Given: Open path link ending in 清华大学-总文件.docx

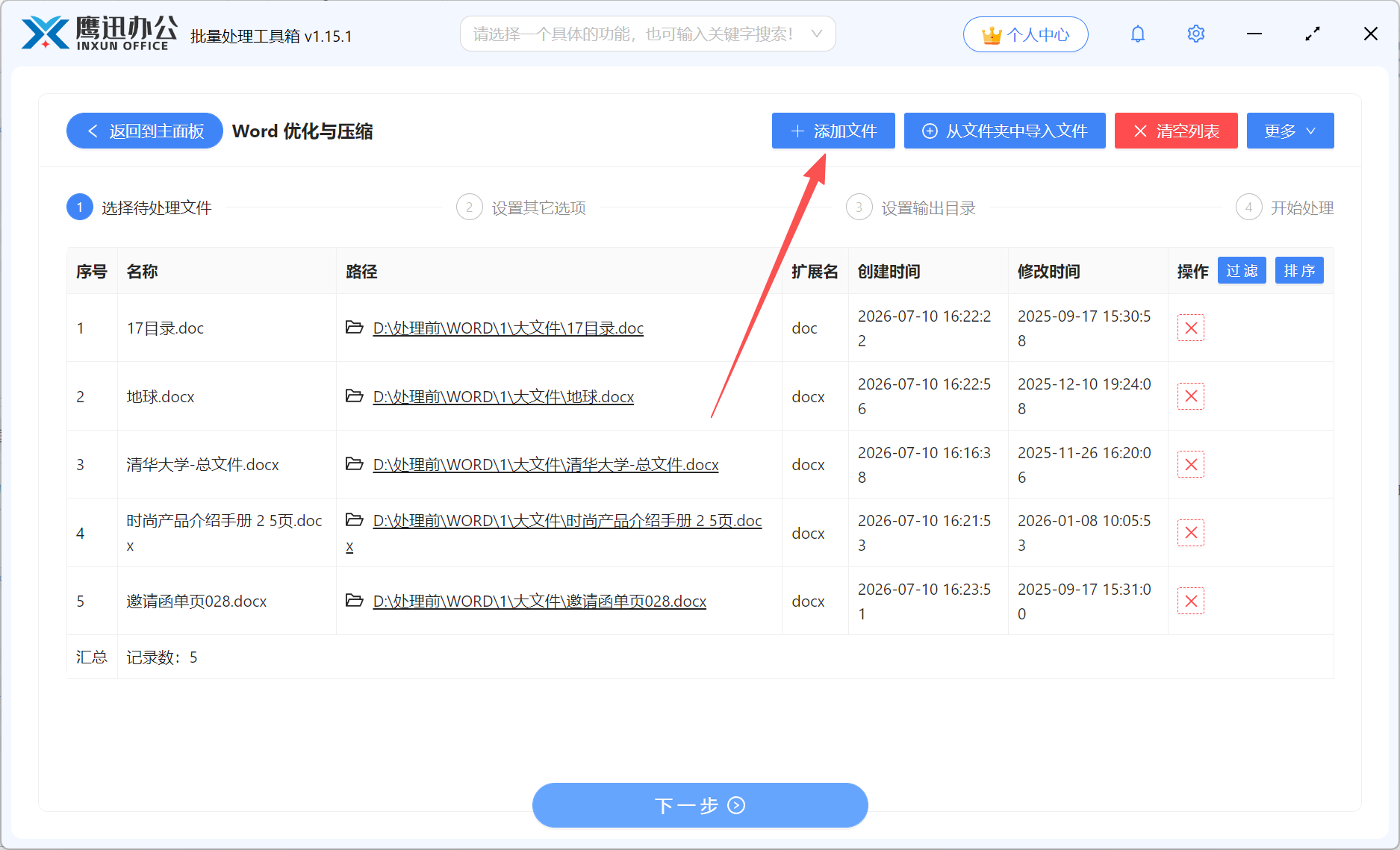Looking at the screenshot, I should pyautogui.click(x=546, y=465).
